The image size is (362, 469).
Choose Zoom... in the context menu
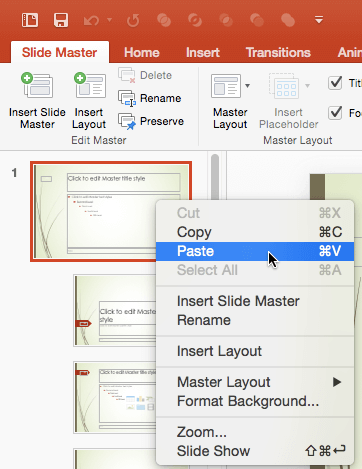(255, 432)
